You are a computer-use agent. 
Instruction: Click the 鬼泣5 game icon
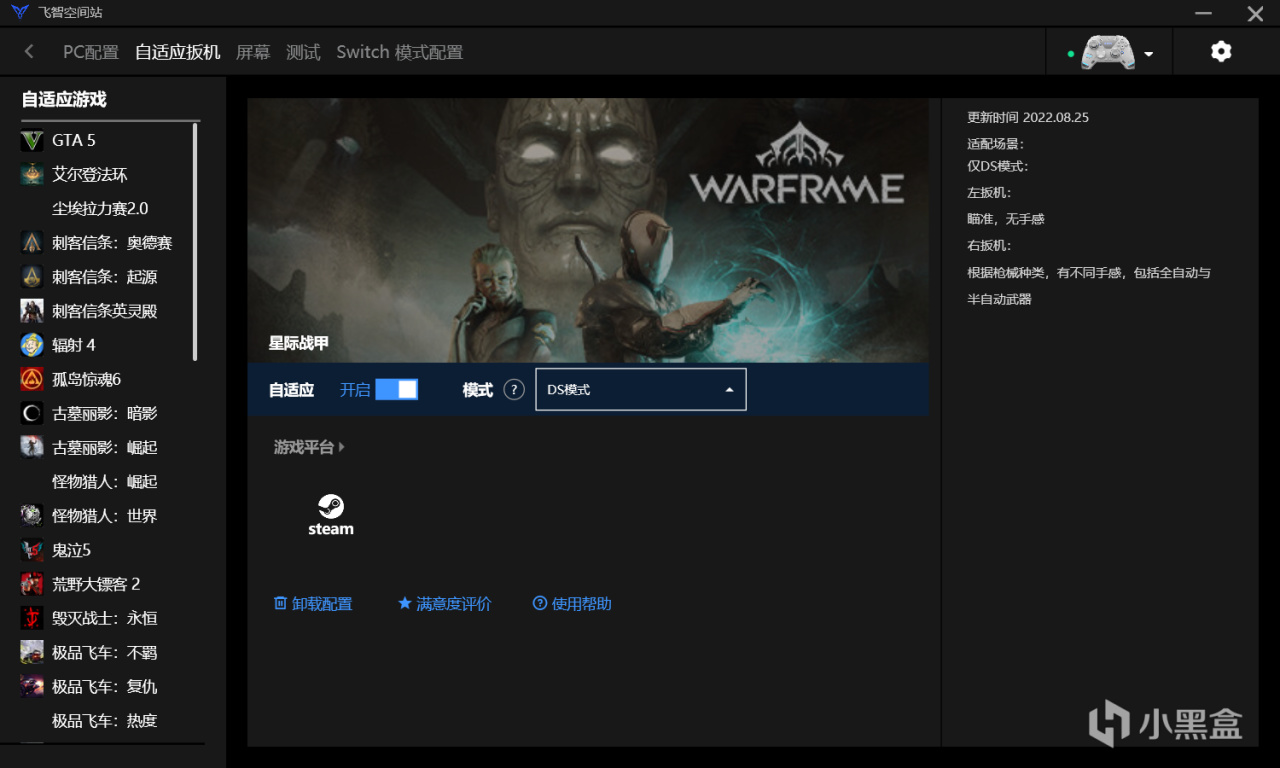click(32, 550)
